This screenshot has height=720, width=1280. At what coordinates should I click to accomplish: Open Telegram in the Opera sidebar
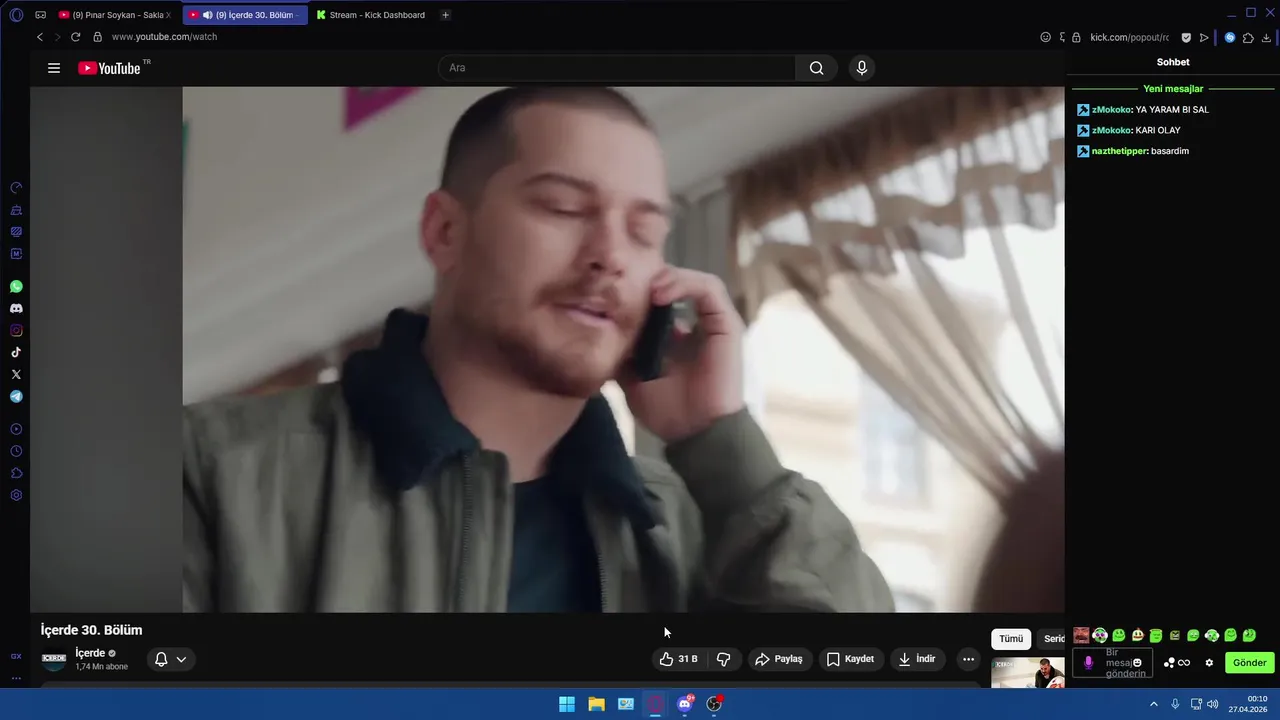point(16,397)
